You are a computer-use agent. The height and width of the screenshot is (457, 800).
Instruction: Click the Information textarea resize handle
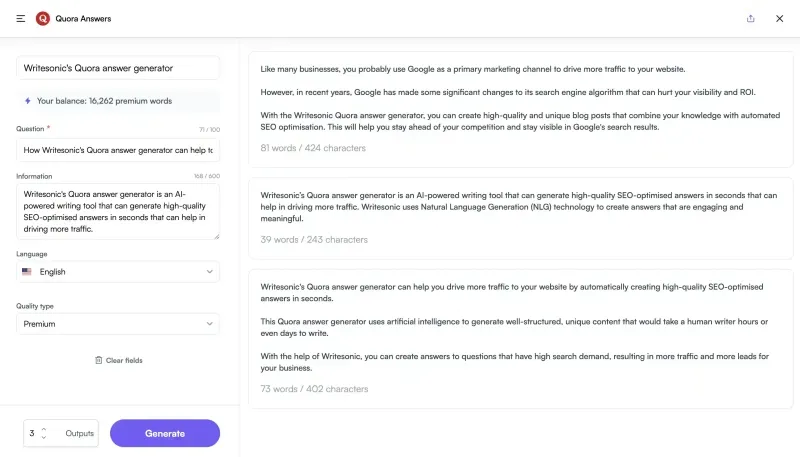point(217,237)
